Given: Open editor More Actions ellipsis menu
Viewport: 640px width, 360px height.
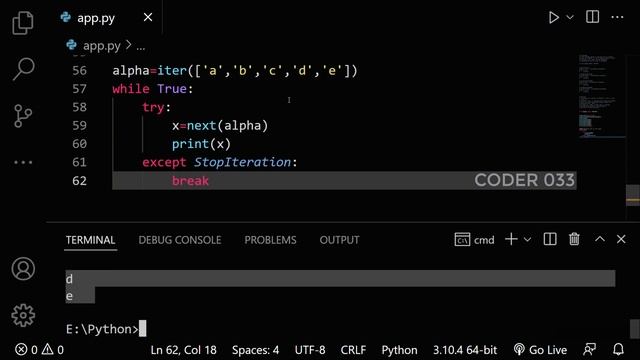Looking at the screenshot, I should pyautogui.click(x=617, y=18).
